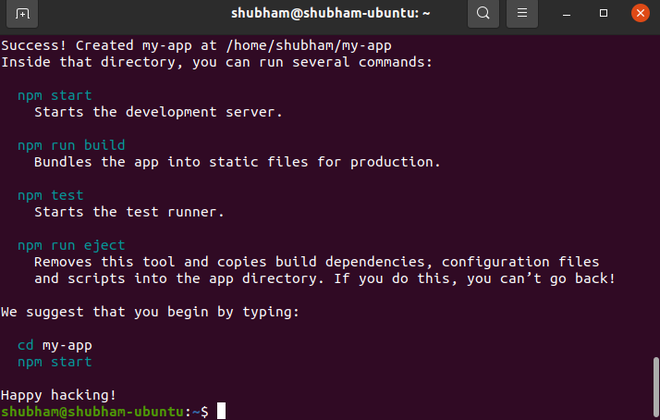Click the "npm run eject" command text
This screenshot has width=660, height=420.
pos(71,245)
